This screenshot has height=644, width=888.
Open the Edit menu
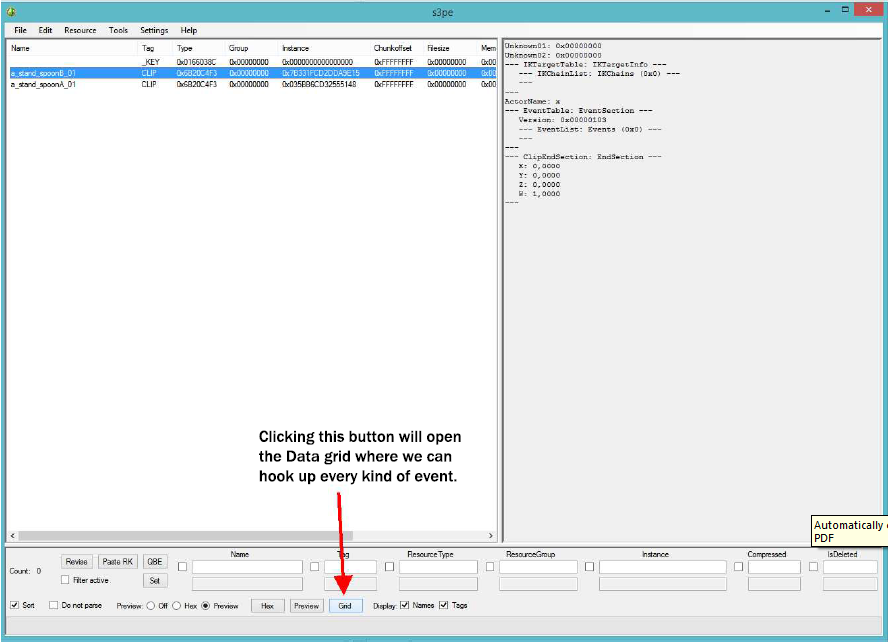(x=45, y=30)
